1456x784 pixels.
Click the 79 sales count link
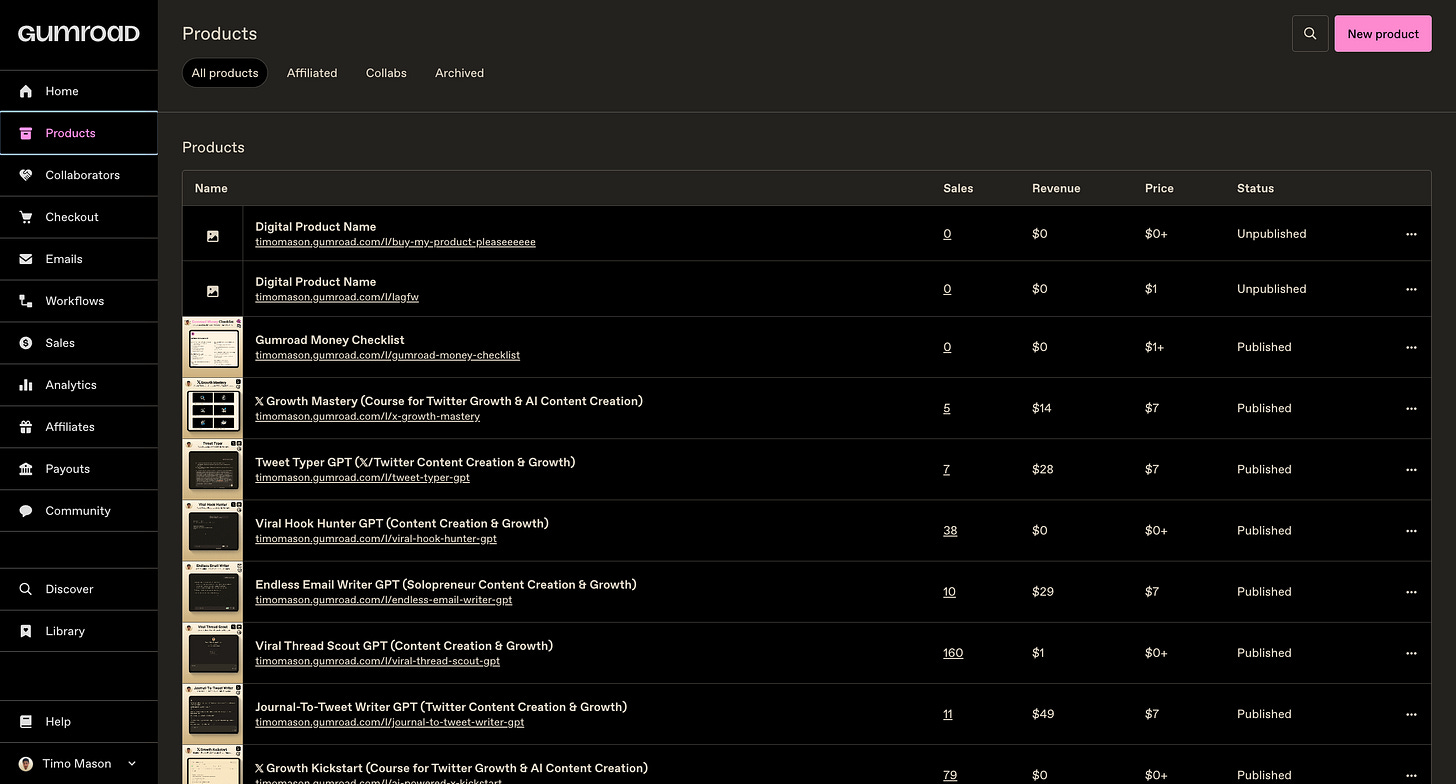coord(950,775)
